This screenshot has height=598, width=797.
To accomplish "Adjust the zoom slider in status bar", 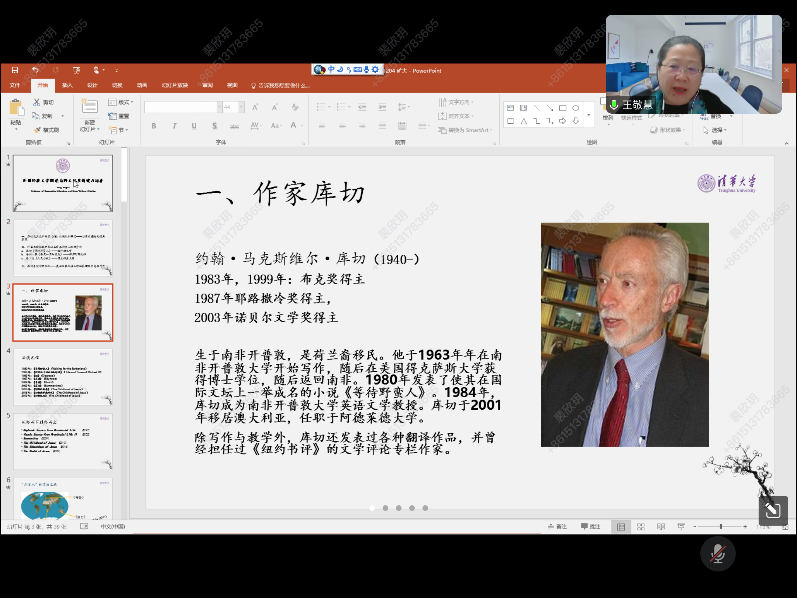I will [x=720, y=526].
